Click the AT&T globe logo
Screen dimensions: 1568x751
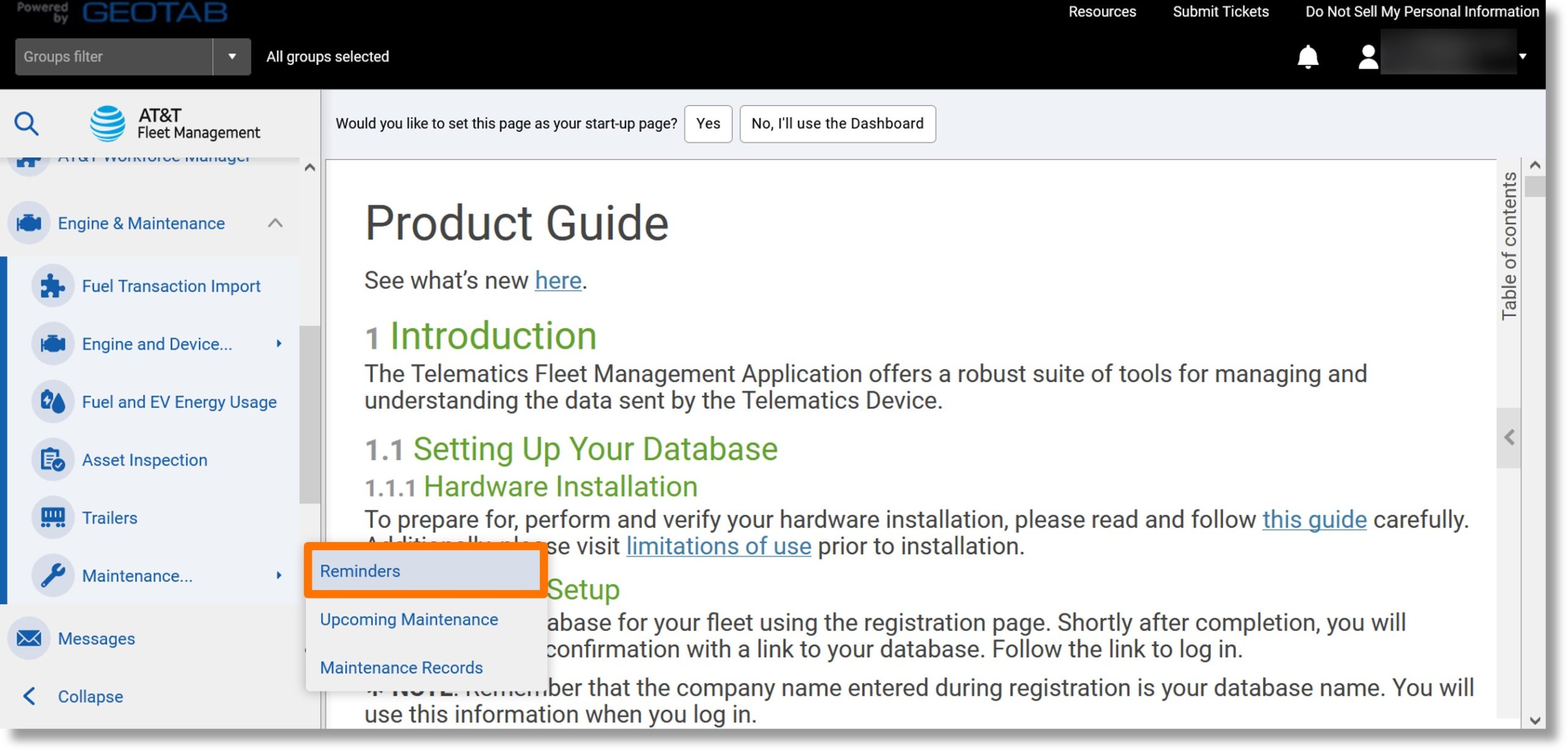108,123
